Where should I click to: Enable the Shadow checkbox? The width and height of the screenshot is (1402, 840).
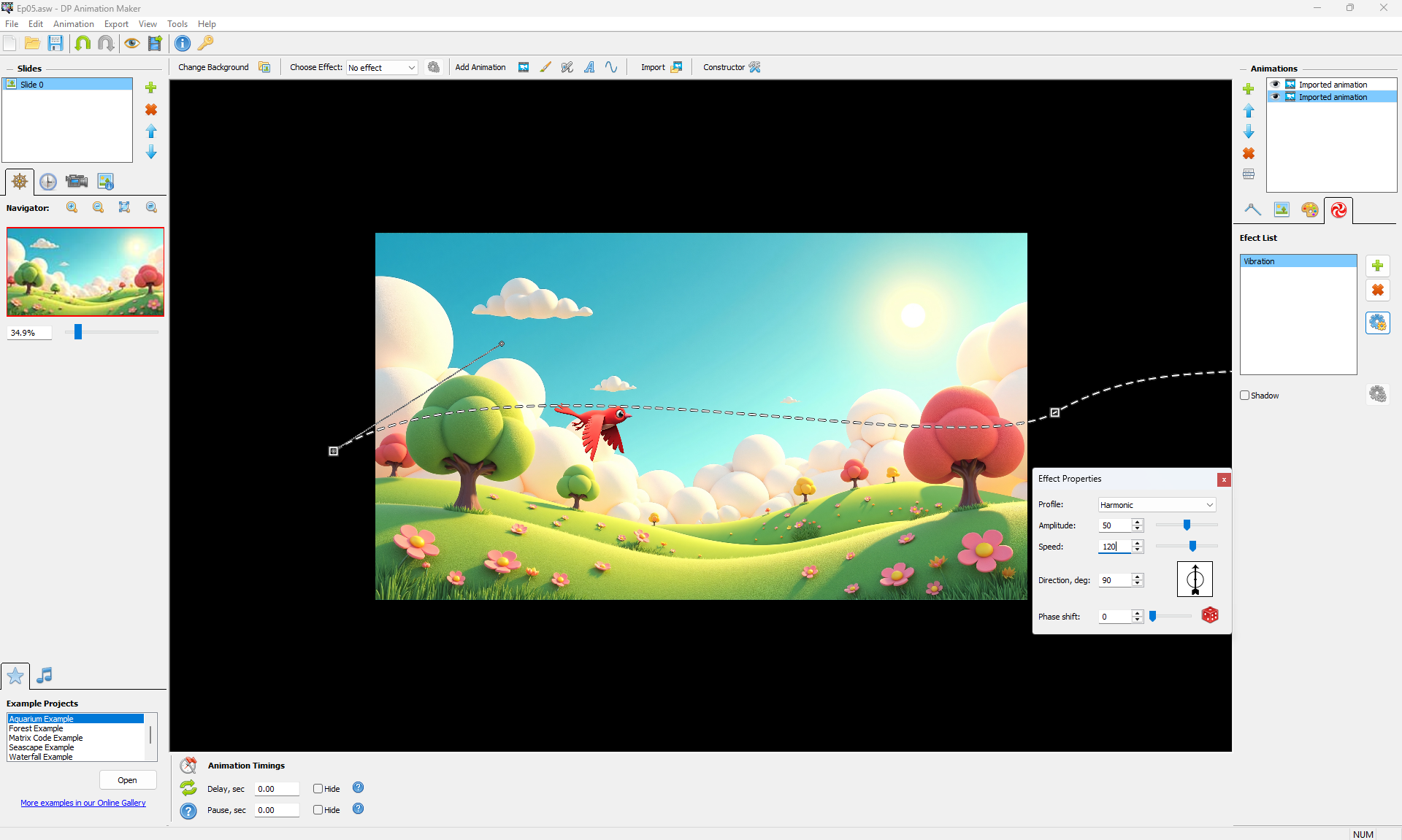coord(1245,396)
